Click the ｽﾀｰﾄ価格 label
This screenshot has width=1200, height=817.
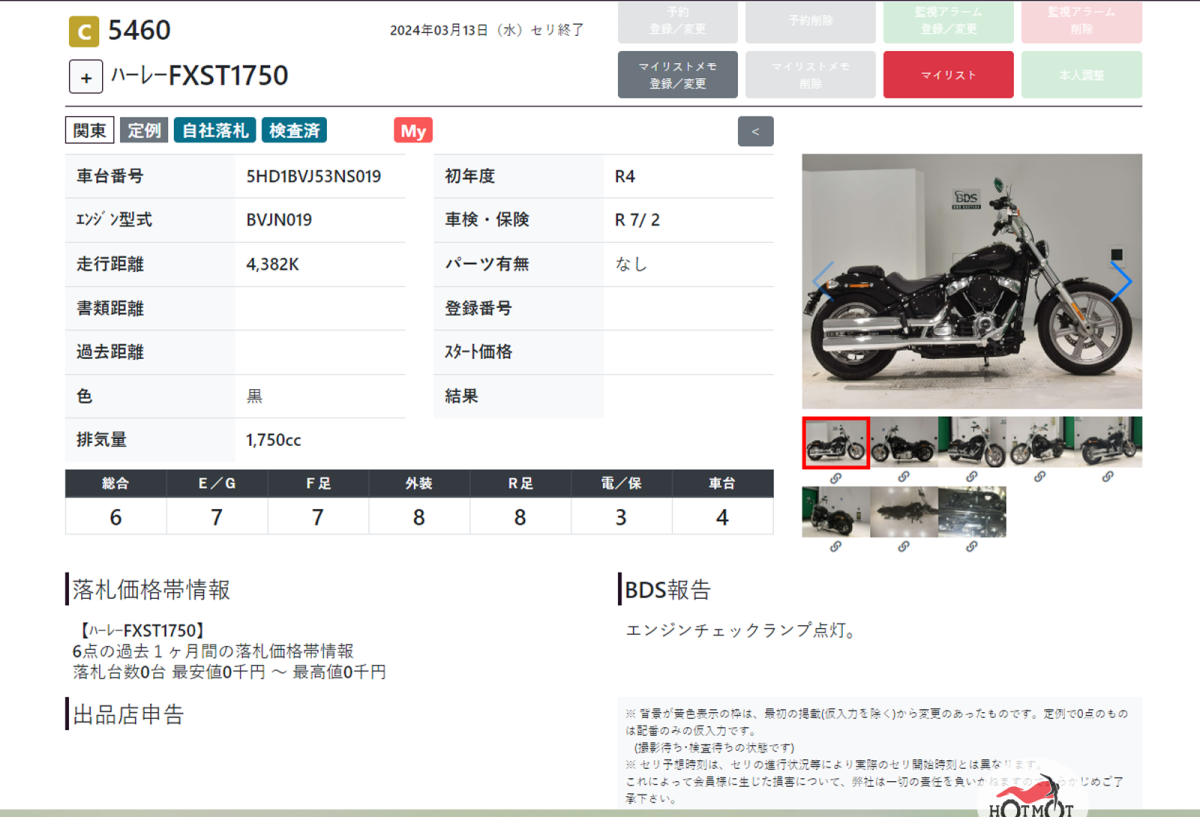click(x=478, y=352)
